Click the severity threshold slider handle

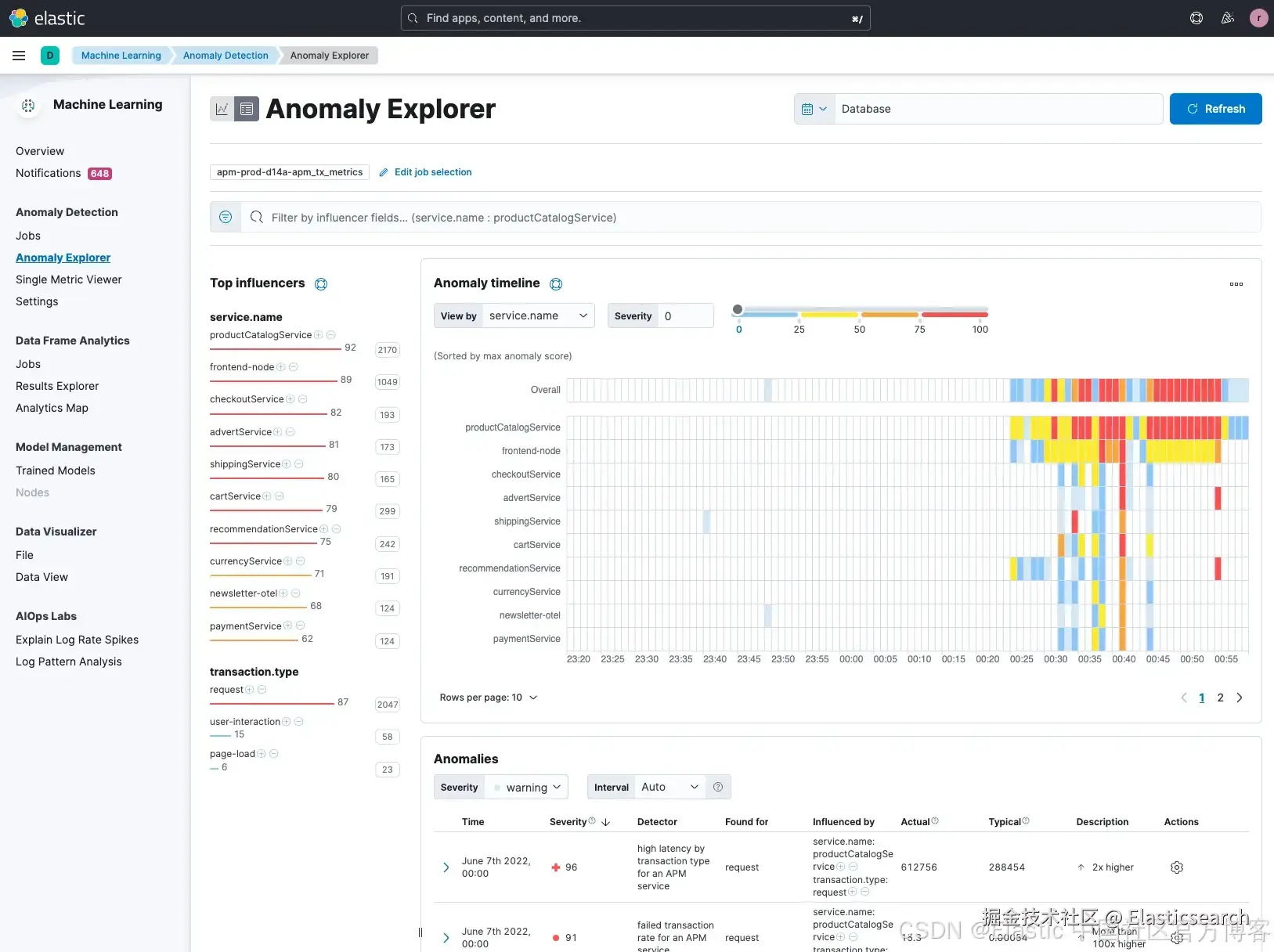pyautogui.click(x=738, y=310)
